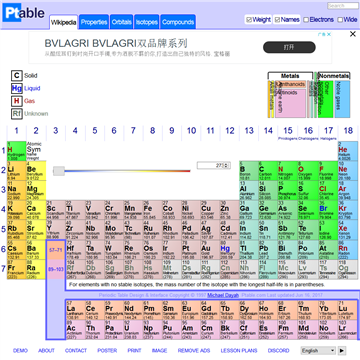
Task: Click the language go arrow button
Action: pos(342,351)
